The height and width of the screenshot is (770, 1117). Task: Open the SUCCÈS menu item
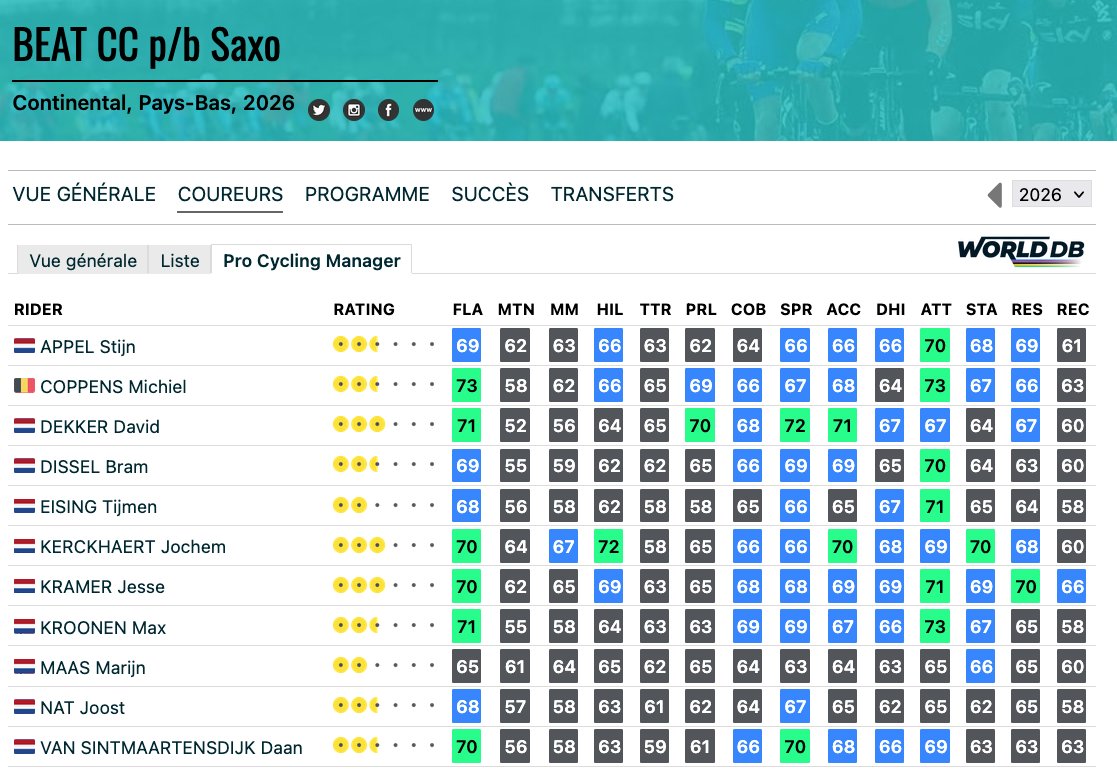click(490, 194)
